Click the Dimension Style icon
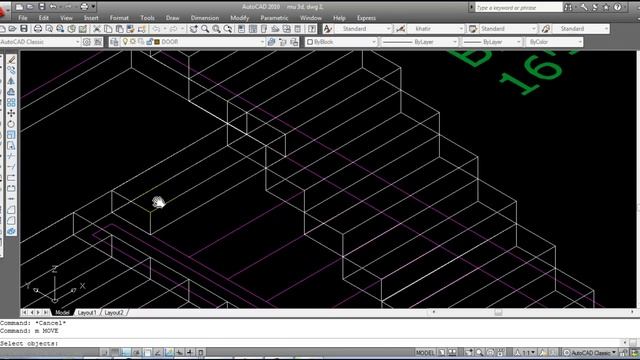Viewport: 640px width, 360px height. coord(400,29)
